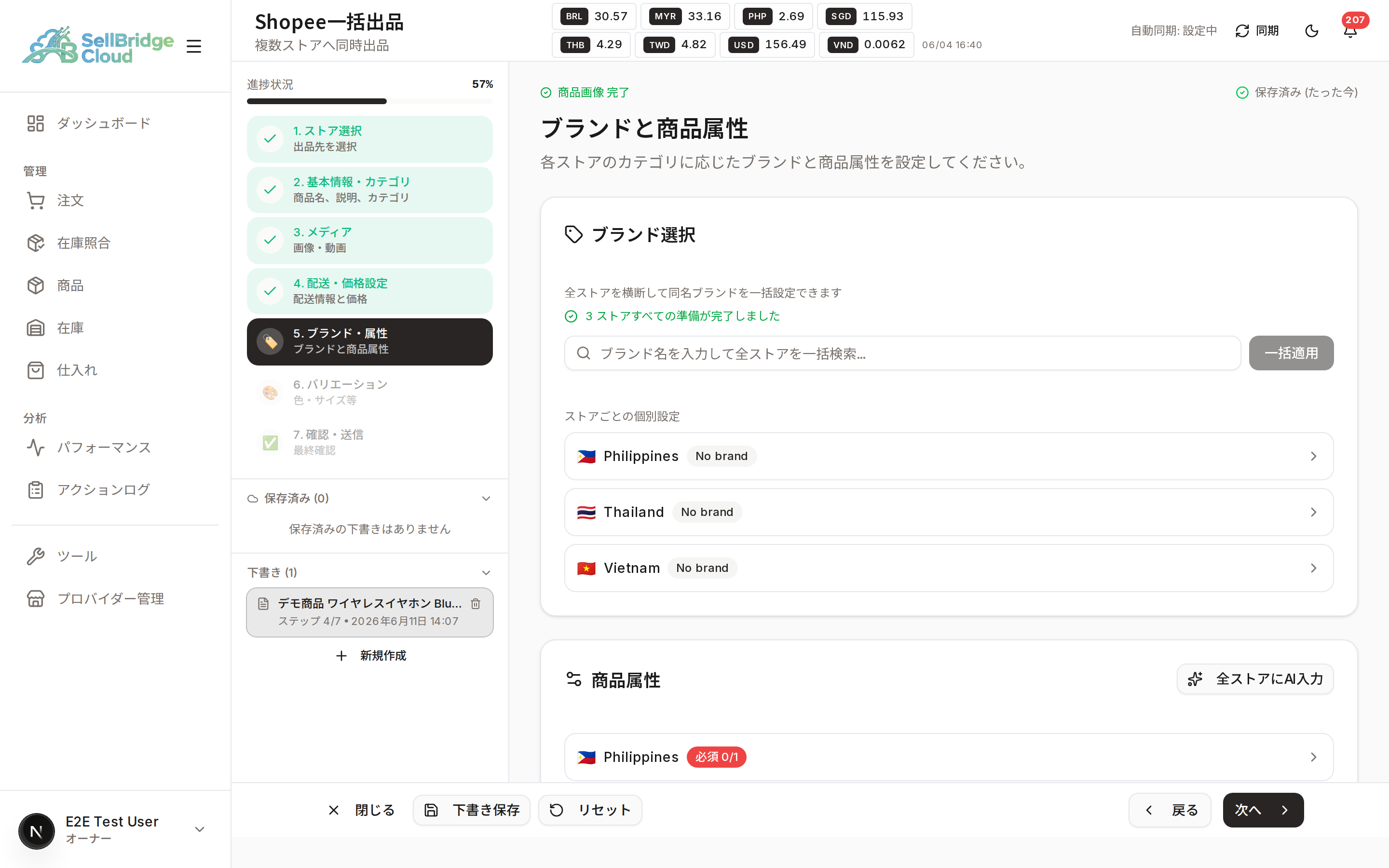1389x868 pixels.
Task: Open ツール page
Action: click(x=115, y=556)
